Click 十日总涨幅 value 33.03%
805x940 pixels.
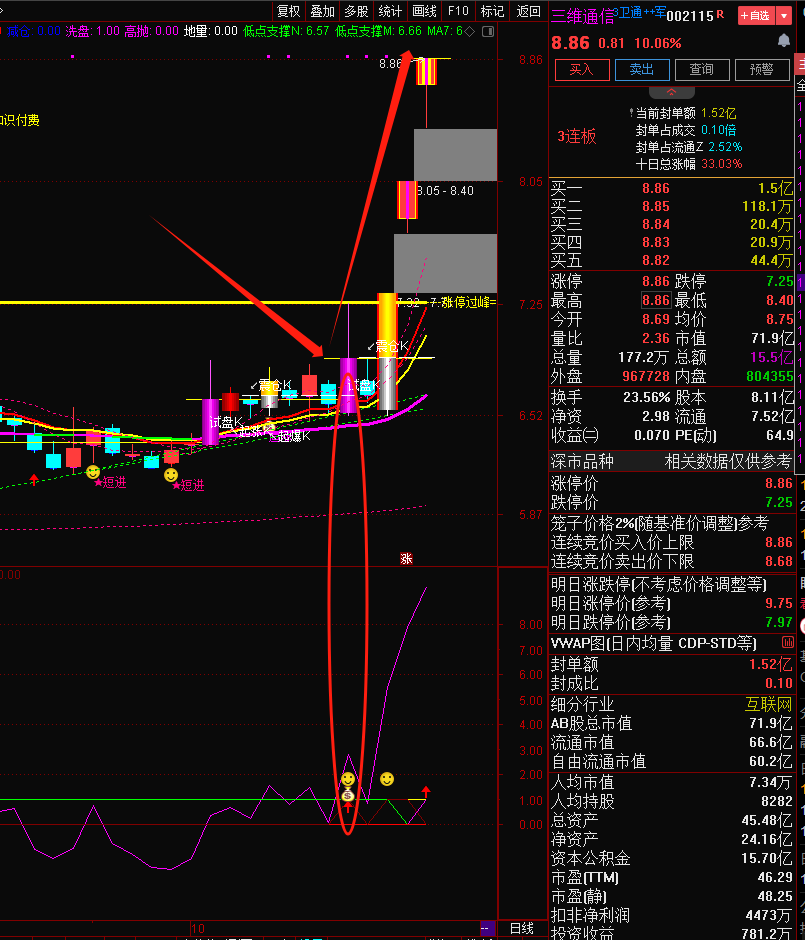click(x=722, y=164)
